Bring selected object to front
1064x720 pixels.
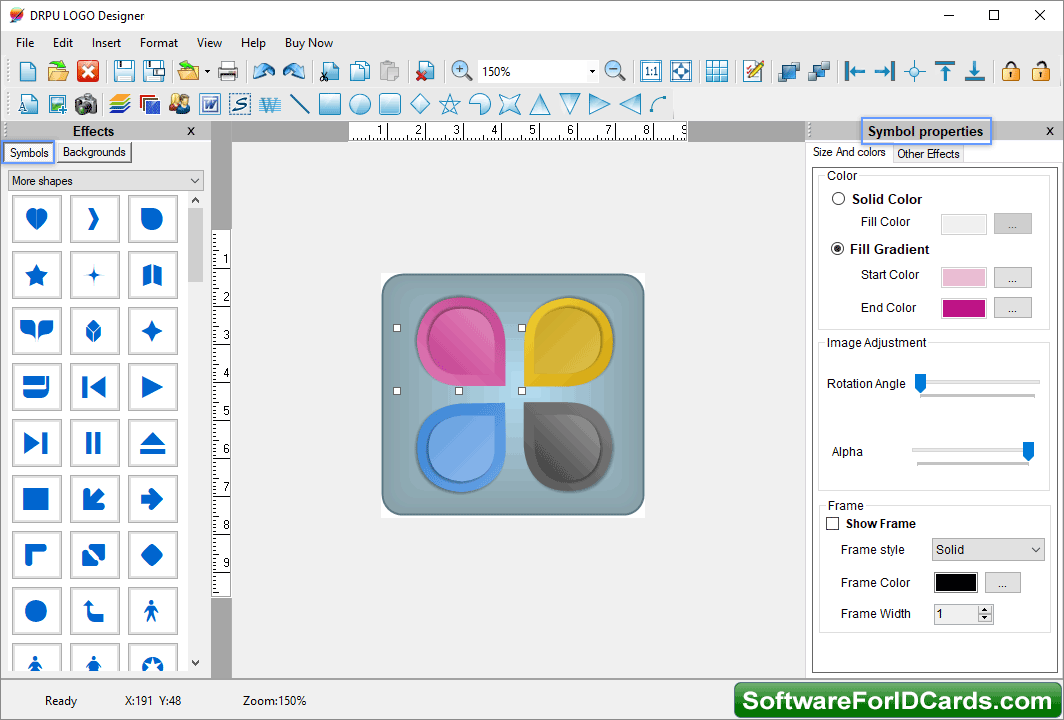point(788,71)
